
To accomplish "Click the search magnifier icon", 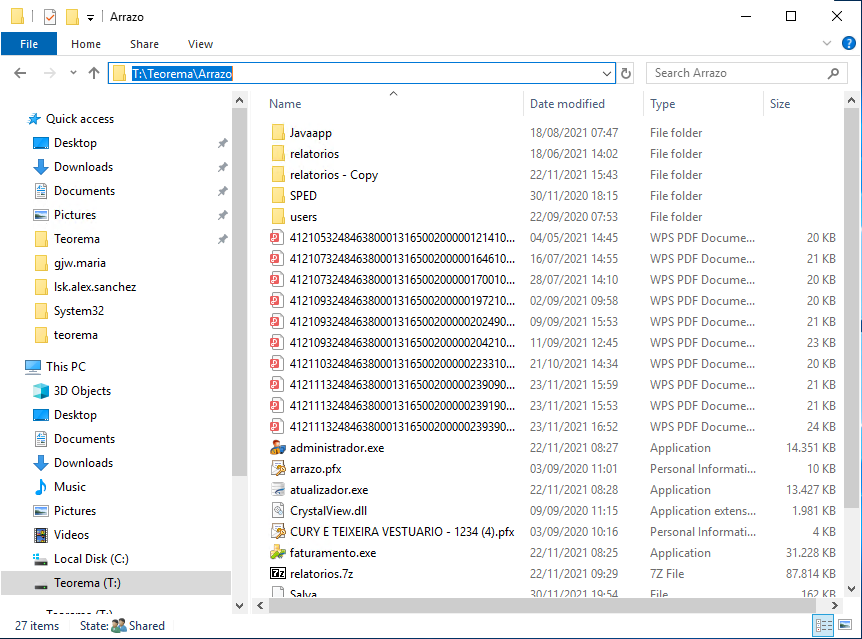I will point(833,73).
